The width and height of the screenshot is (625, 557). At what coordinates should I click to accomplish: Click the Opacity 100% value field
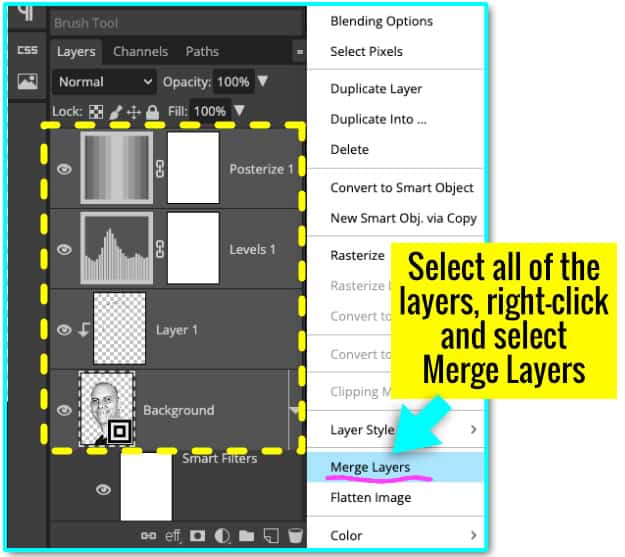(x=233, y=82)
